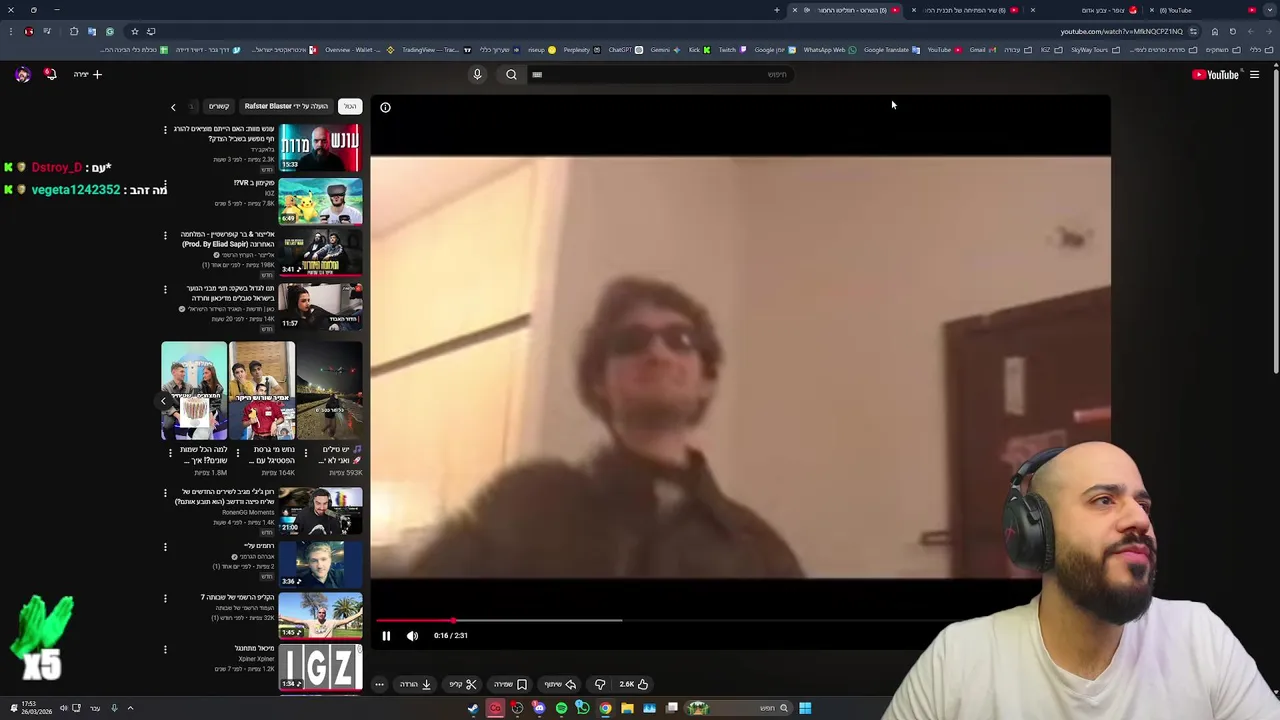Click the Download button below the video
The width and height of the screenshot is (1280, 720).
[x=416, y=684]
